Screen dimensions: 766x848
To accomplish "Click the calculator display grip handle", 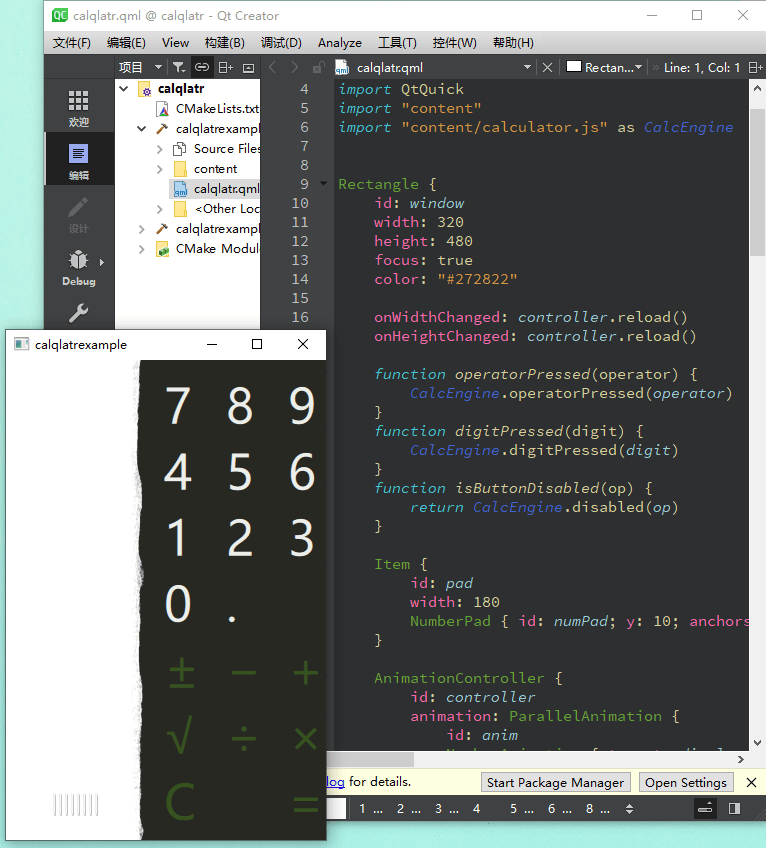I will point(76,805).
